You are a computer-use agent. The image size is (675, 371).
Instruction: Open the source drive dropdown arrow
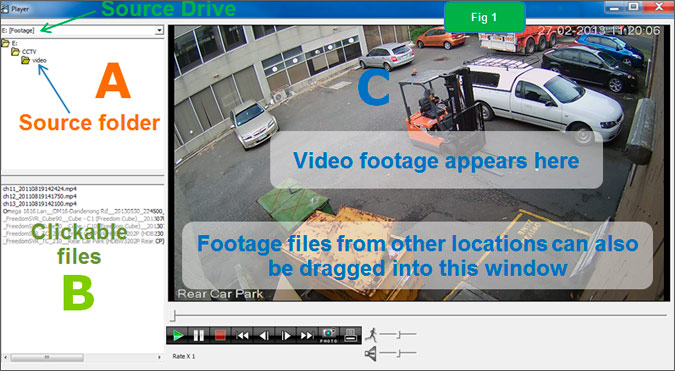pyautogui.click(x=159, y=30)
